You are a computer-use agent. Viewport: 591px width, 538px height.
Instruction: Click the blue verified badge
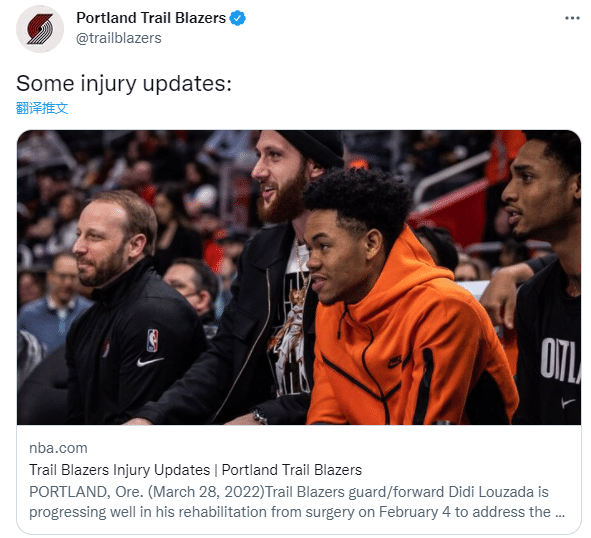(238, 18)
